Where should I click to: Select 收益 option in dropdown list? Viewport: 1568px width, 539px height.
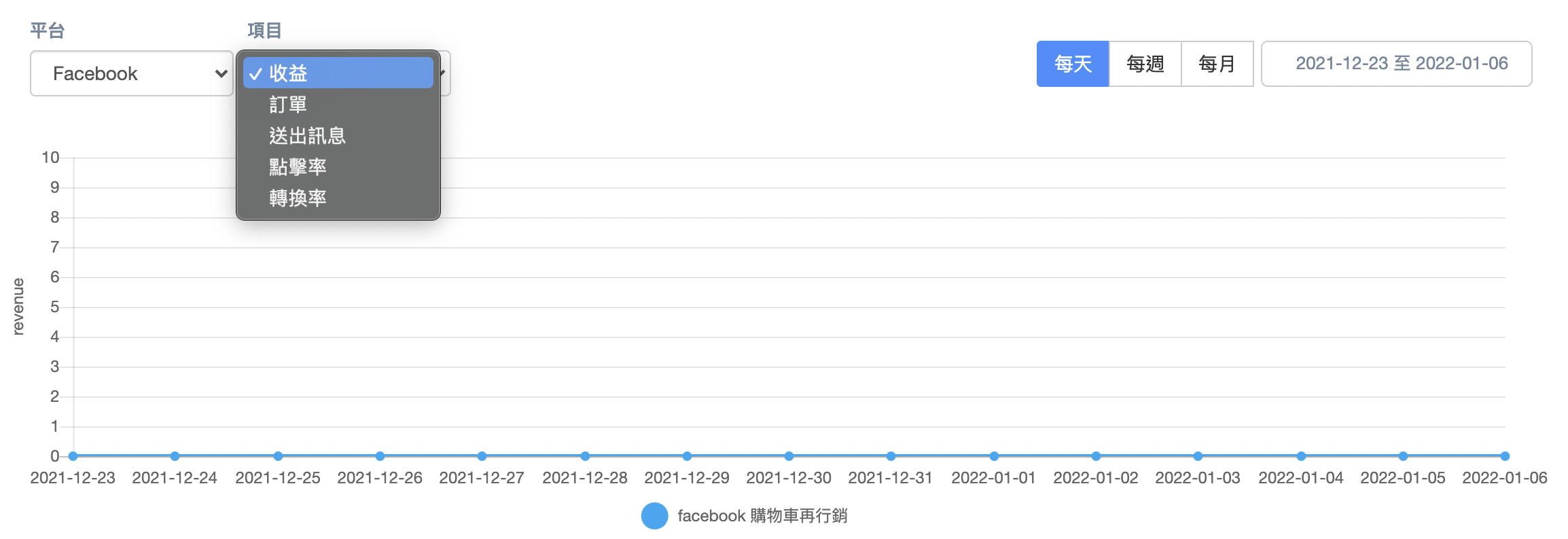[338, 73]
